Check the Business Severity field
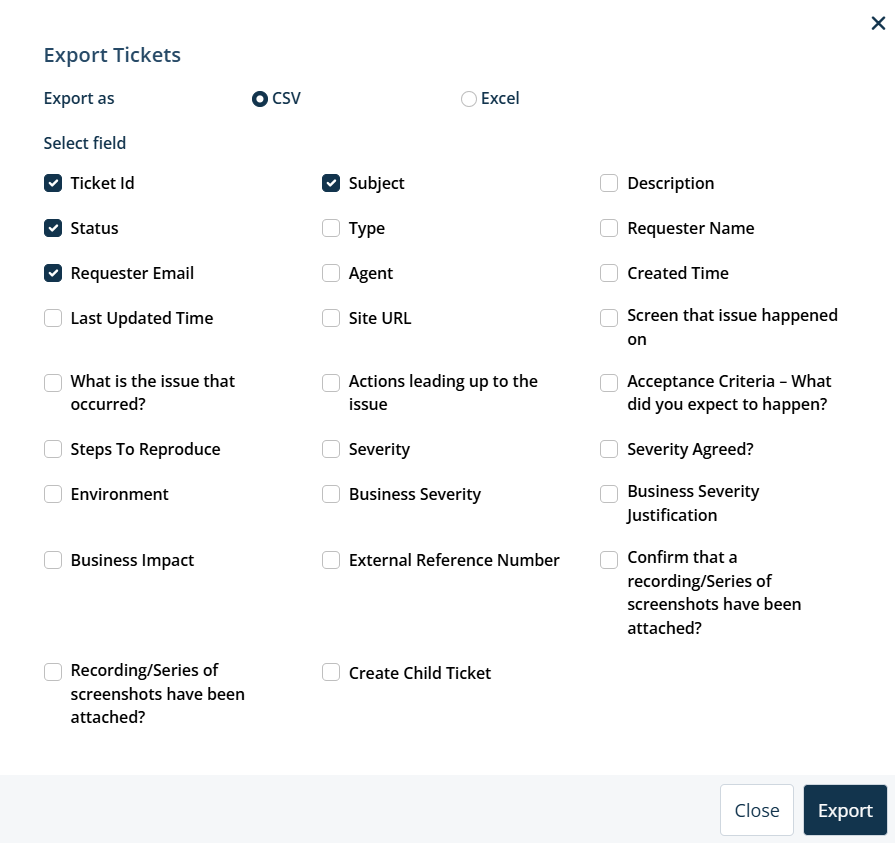 331,494
